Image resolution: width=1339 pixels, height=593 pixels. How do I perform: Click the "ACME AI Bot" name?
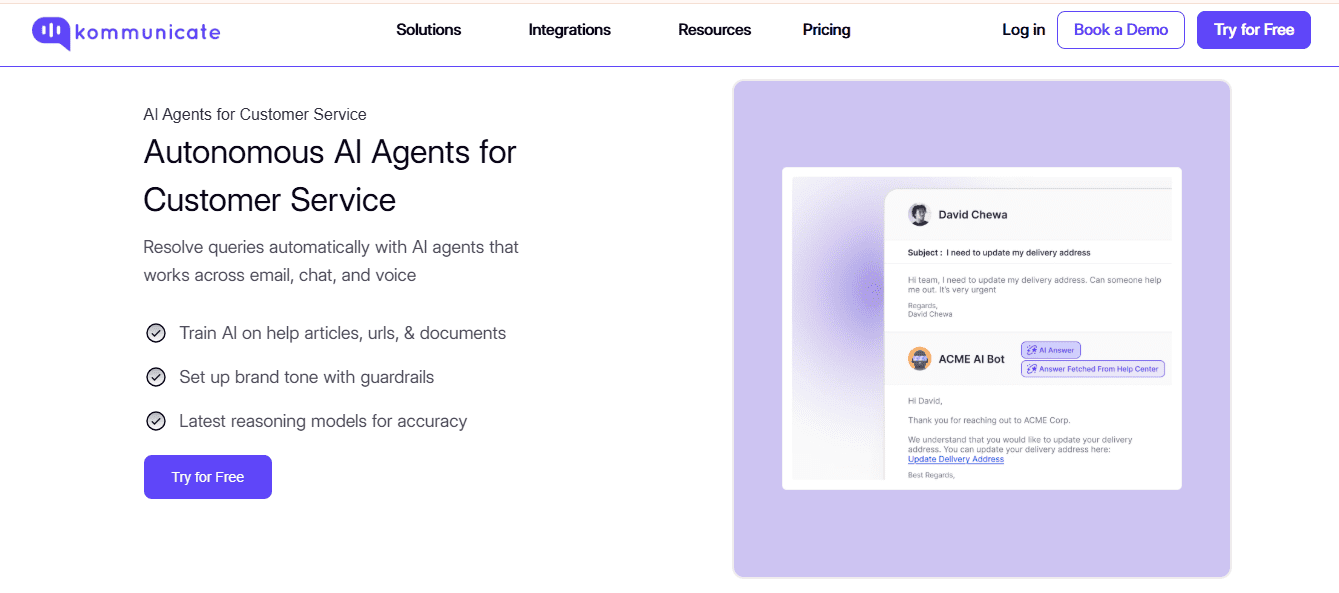pyautogui.click(x=972, y=359)
